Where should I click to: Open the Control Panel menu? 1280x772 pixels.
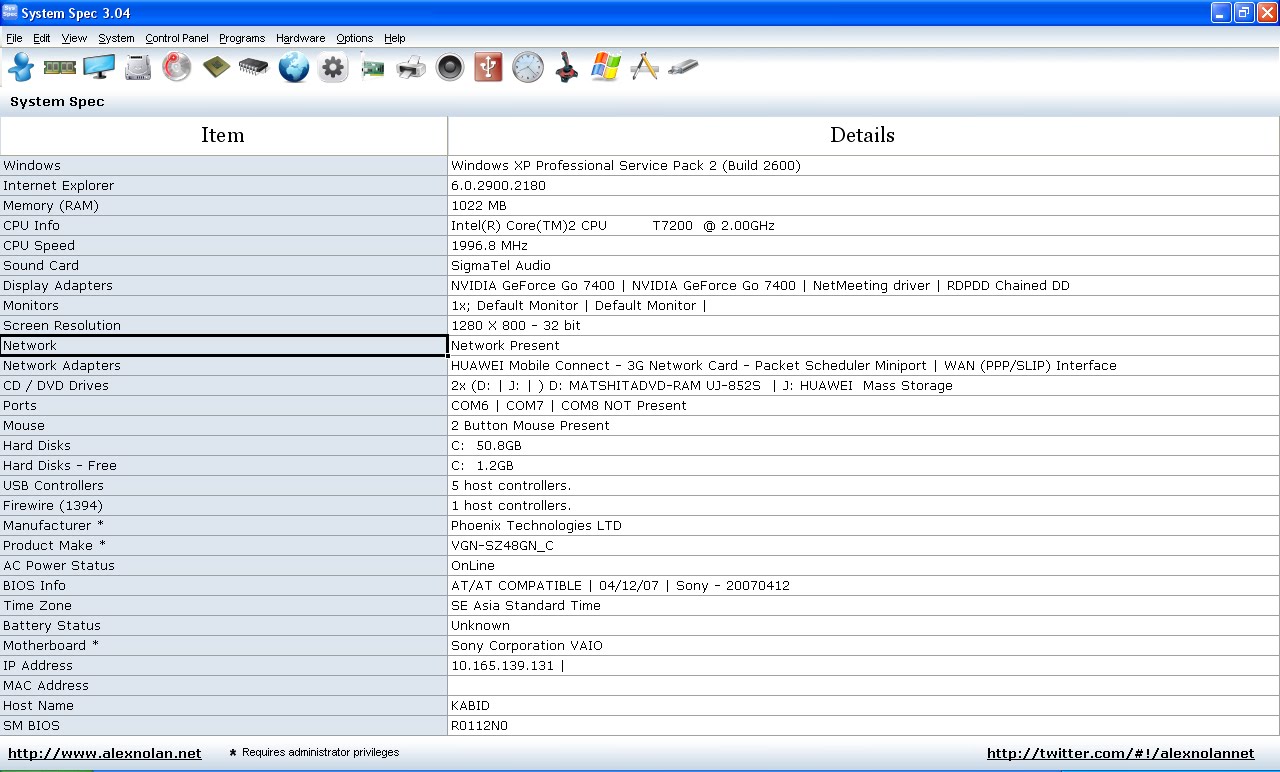[x=177, y=38]
